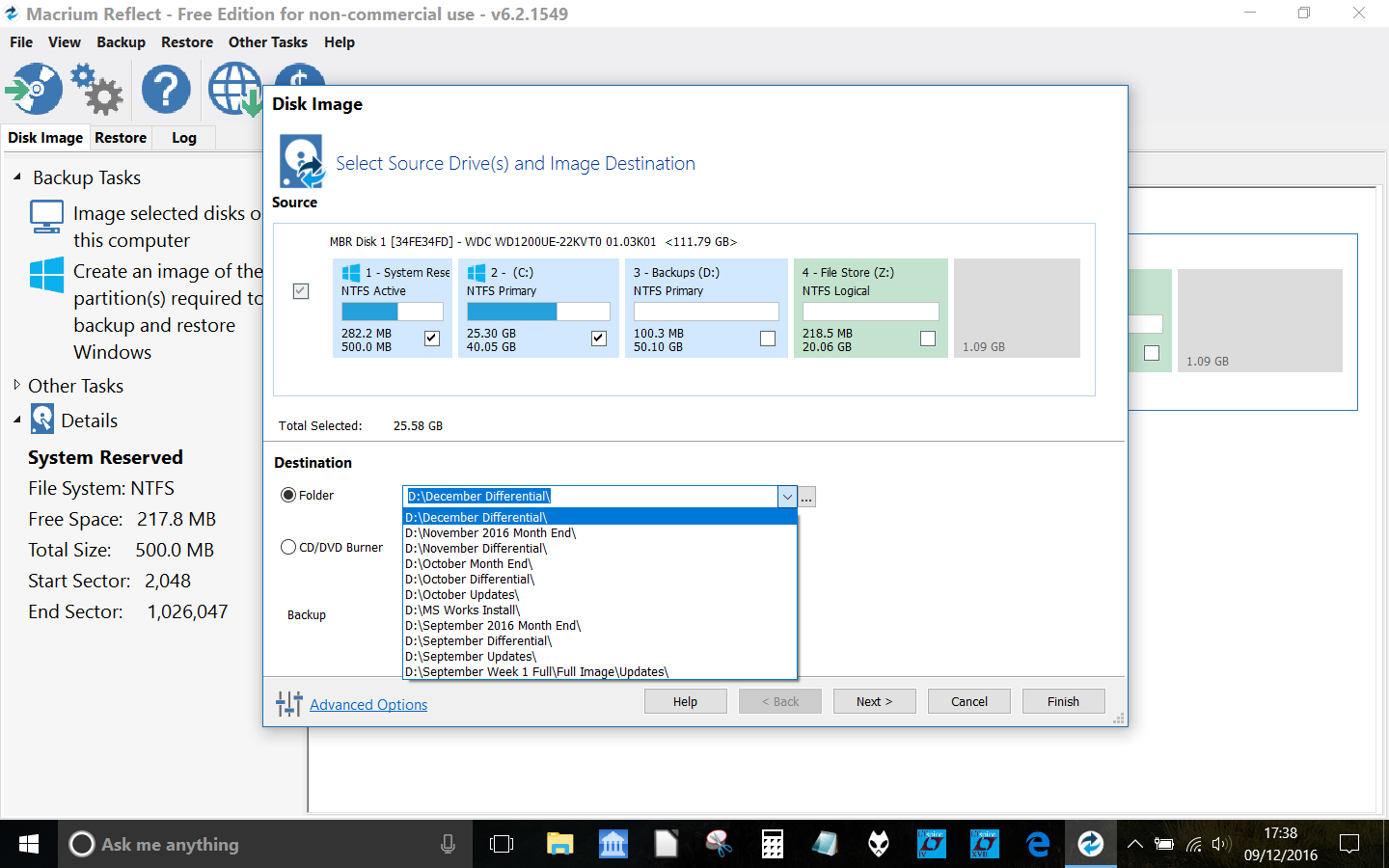Click the (C:) partition usage bar
This screenshot has width=1389, height=868.
(x=538, y=312)
